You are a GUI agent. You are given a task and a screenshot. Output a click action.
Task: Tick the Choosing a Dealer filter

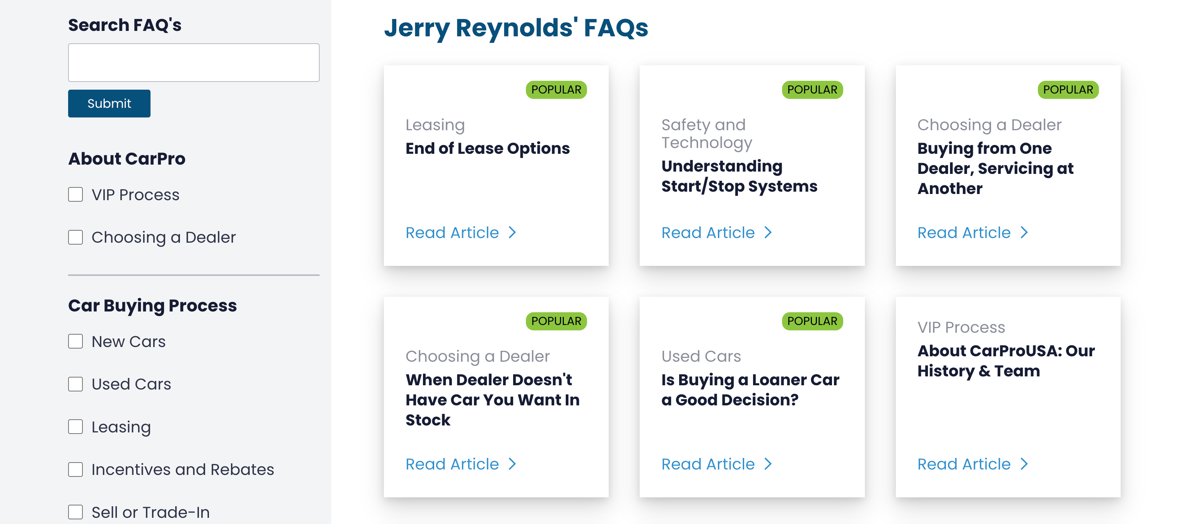tap(76, 237)
